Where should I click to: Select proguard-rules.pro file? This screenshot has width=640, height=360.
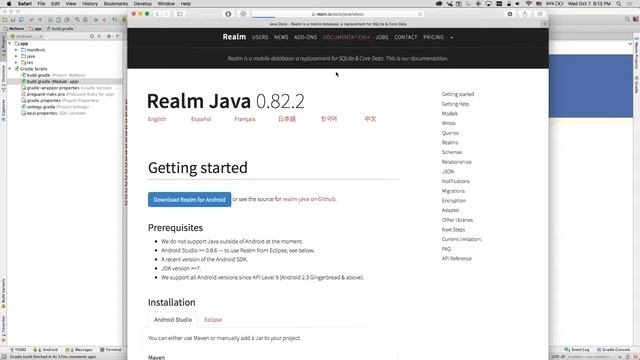[x=68, y=94]
